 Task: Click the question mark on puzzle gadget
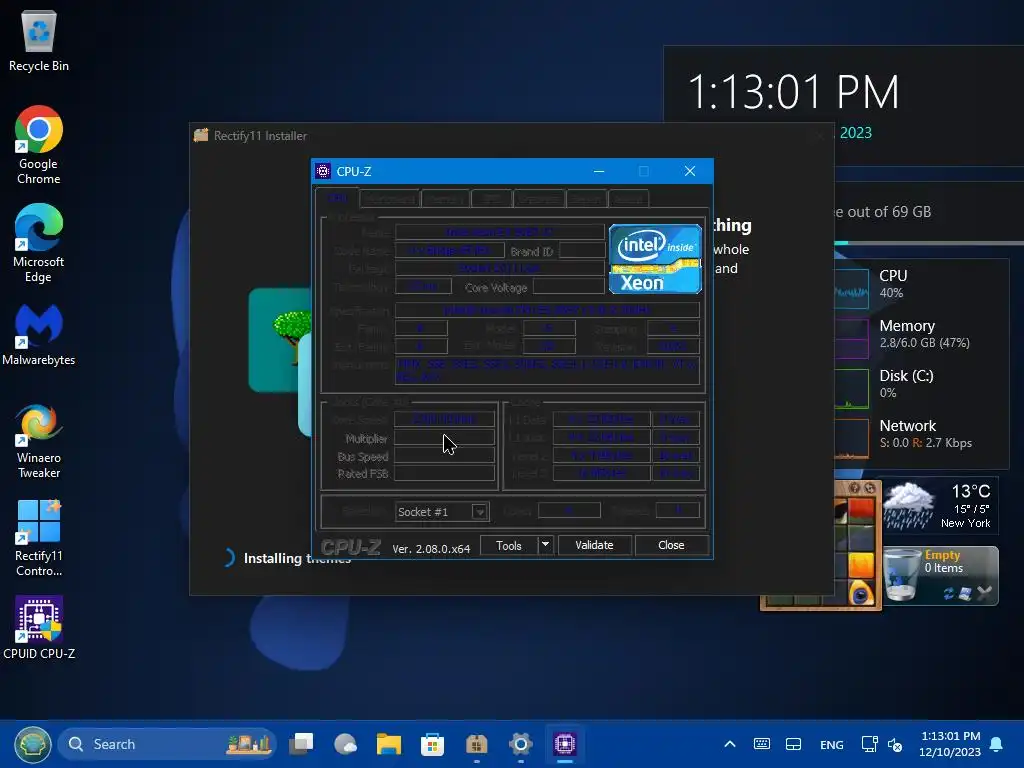tap(855, 488)
